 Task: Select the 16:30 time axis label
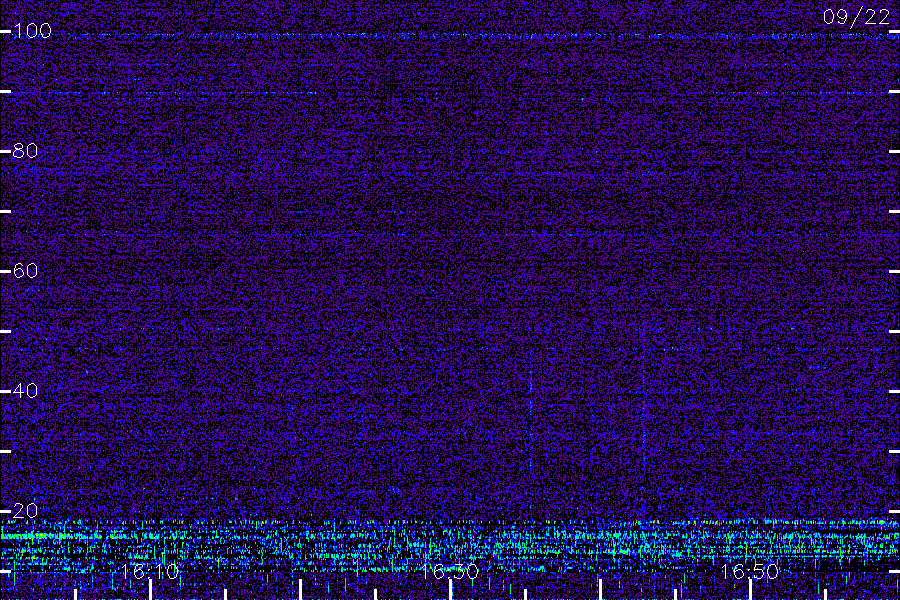[450, 571]
